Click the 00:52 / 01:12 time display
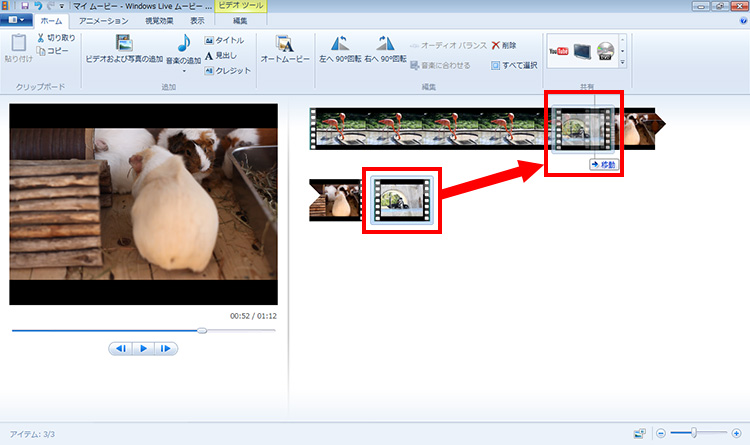Screen dimensions: 750x445 (x=253, y=316)
